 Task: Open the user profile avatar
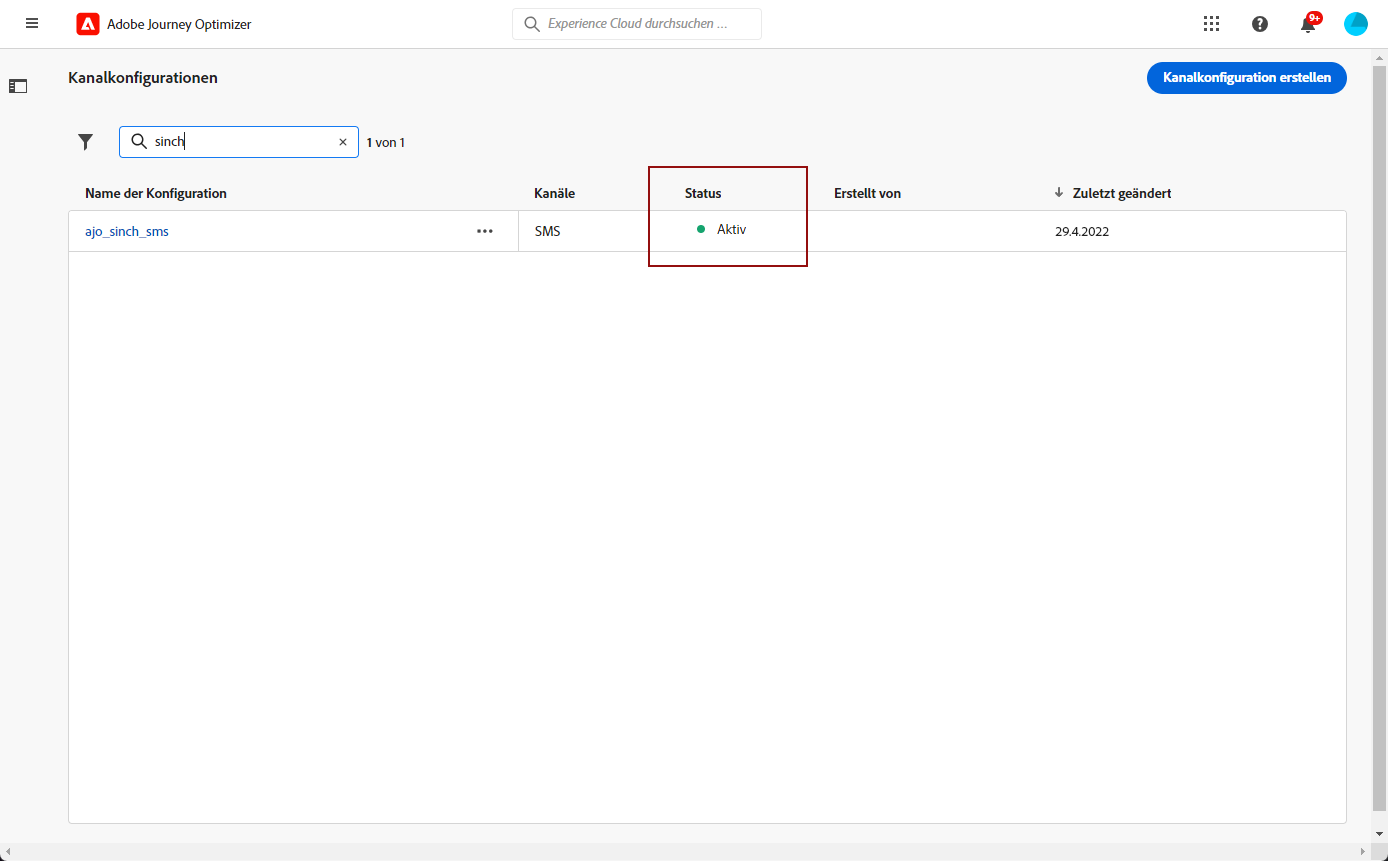(x=1356, y=24)
